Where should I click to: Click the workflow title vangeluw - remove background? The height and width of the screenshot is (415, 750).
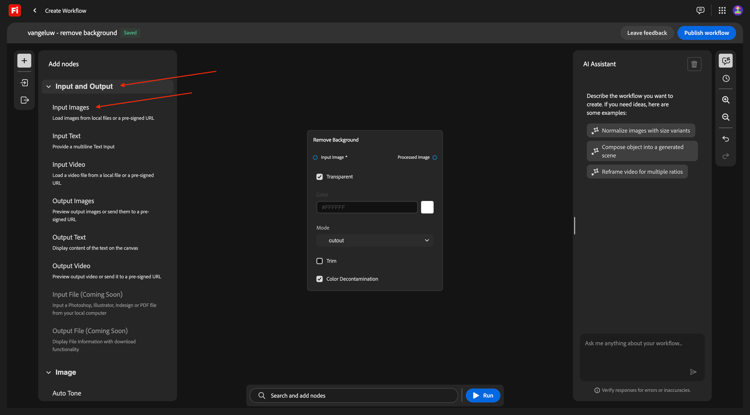click(x=72, y=33)
